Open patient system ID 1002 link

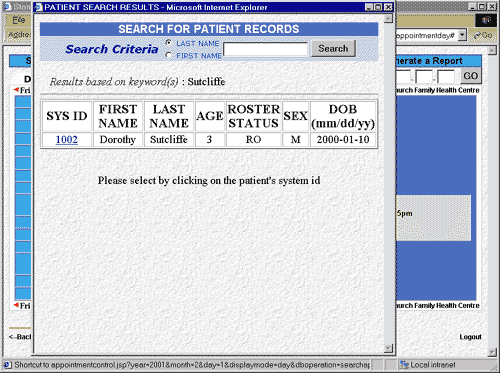point(67,139)
